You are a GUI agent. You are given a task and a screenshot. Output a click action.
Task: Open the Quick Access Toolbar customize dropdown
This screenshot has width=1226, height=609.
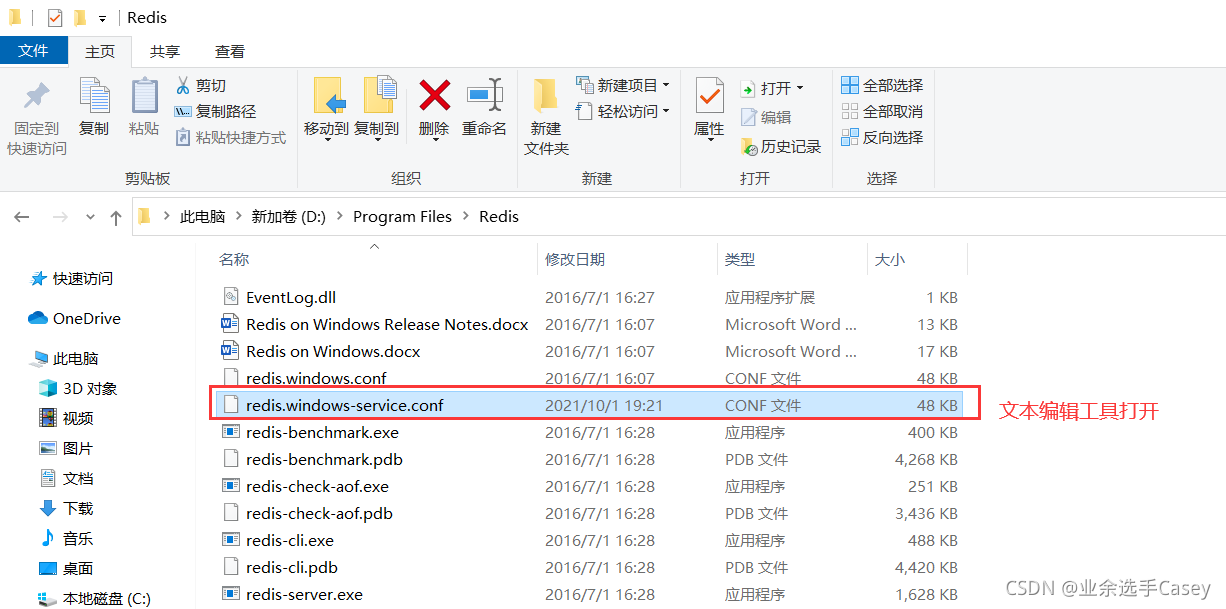pos(102,19)
